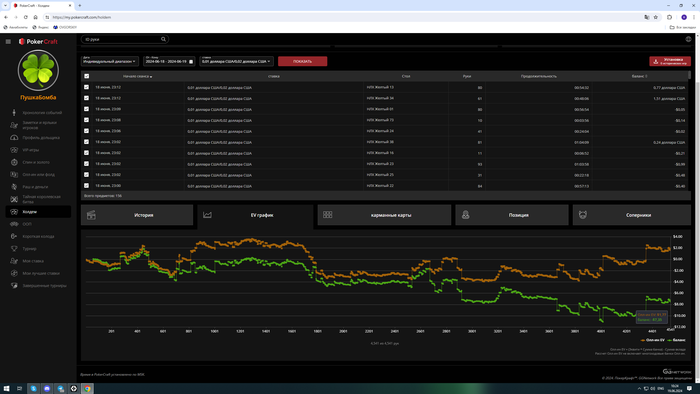Uncheck the first 18 июня 23:12 session row
Viewport: 700px width, 394px height.
87,87
